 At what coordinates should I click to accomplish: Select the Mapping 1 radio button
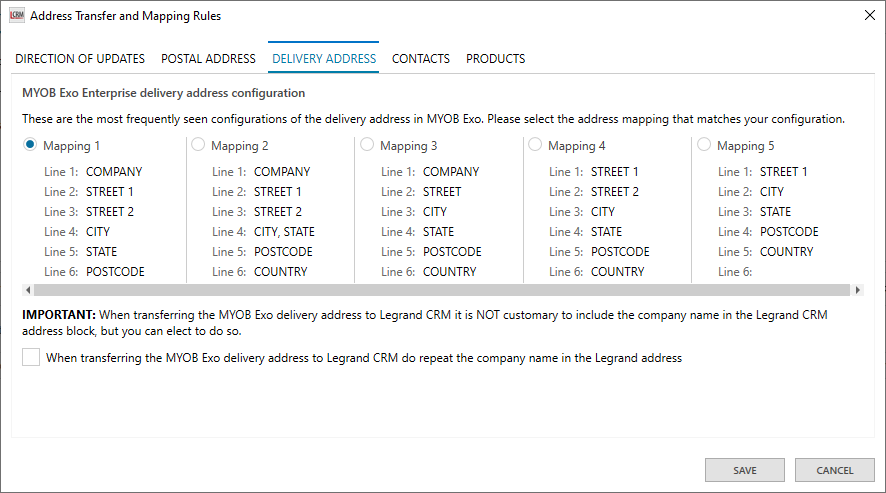(x=30, y=145)
